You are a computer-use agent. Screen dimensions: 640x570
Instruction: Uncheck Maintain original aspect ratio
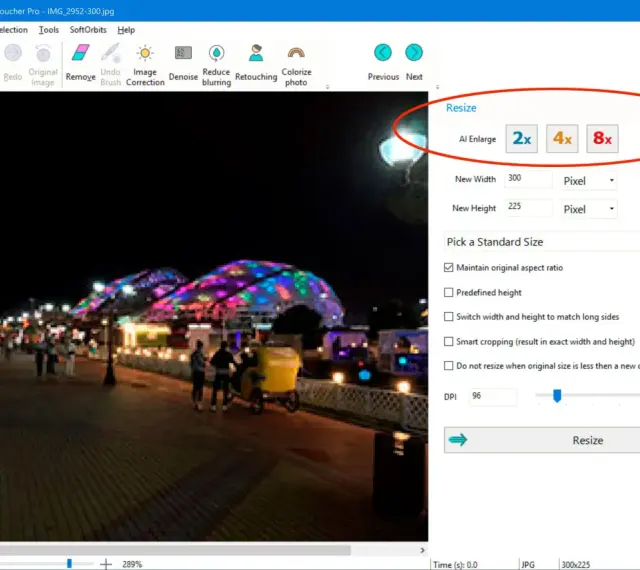pyautogui.click(x=449, y=267)
